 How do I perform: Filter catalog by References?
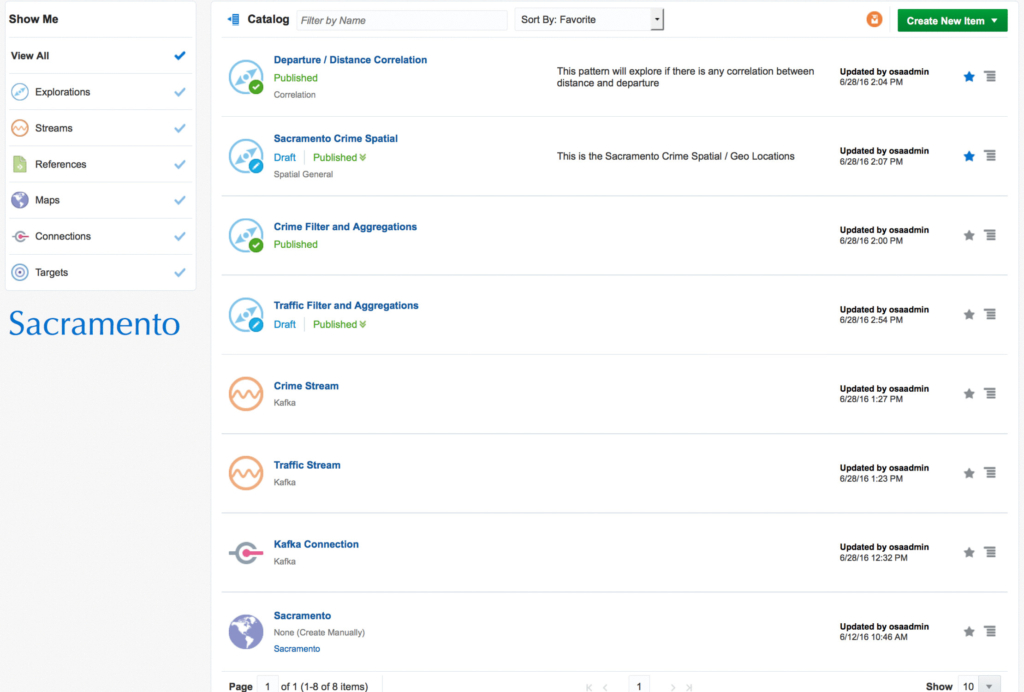100,164
